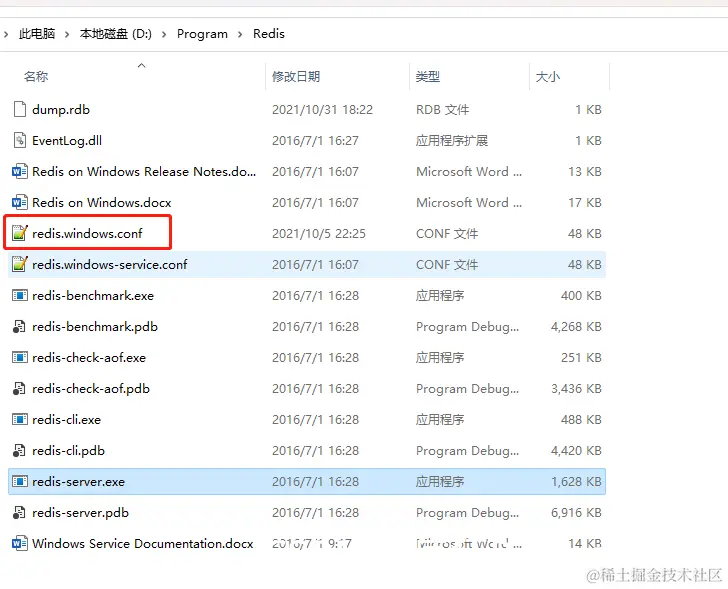Screen dimensions: 728x589
Task: Click 6,916 KB size of redis-server.pdb
Action: tap(576, 513)
